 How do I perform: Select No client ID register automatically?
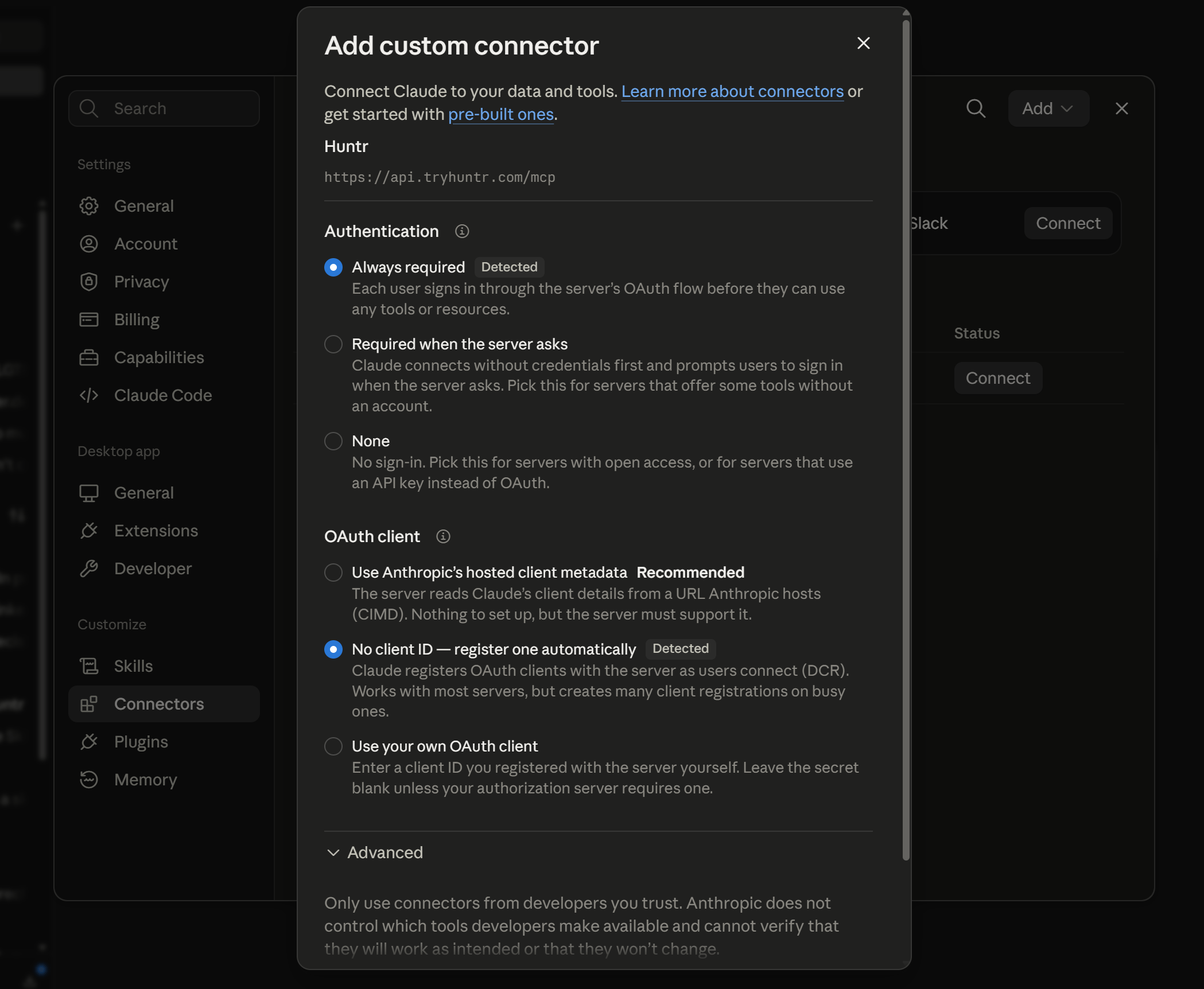point(333,649)
